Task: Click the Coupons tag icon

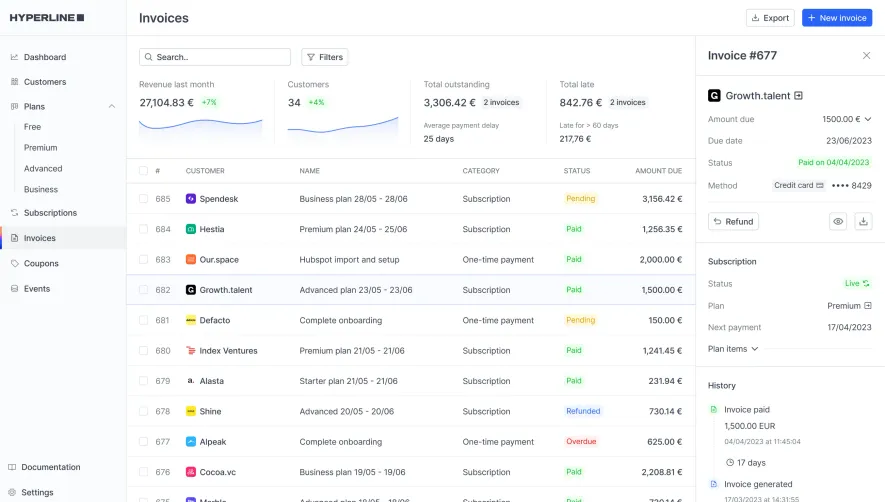Action: click(x=14, y=263)
